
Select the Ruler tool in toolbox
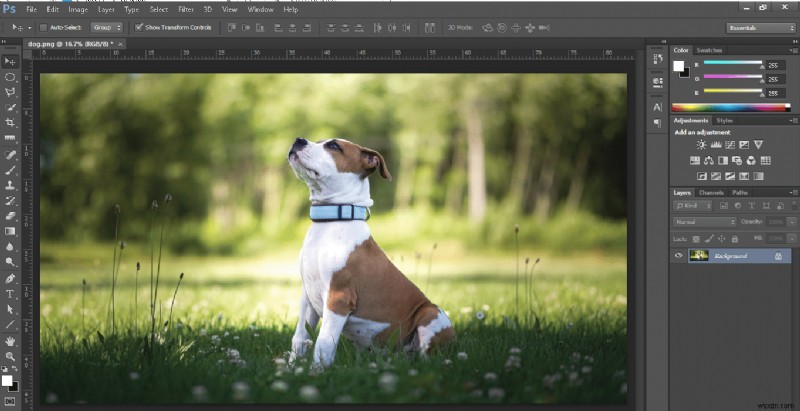10,138
